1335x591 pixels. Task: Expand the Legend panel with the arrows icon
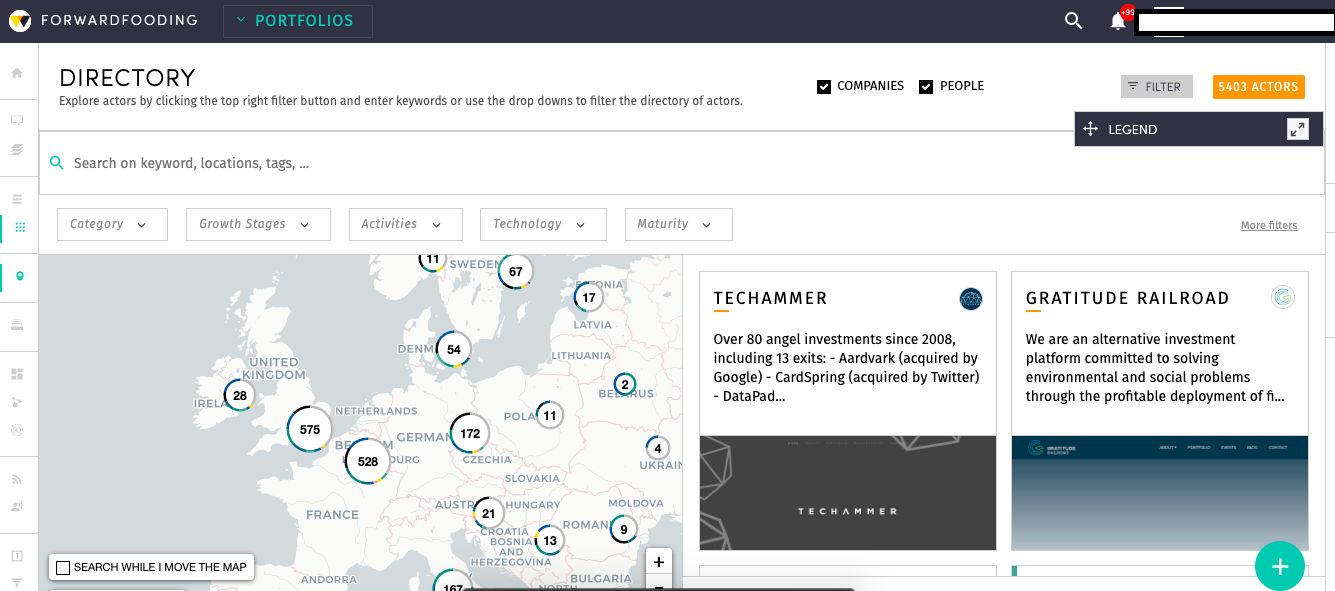[x=1297, y=129]
